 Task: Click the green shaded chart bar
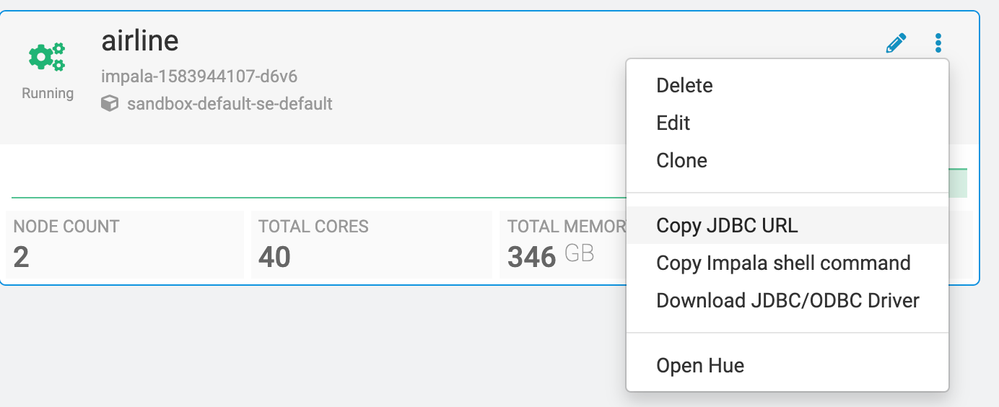[x=957, y=183]
